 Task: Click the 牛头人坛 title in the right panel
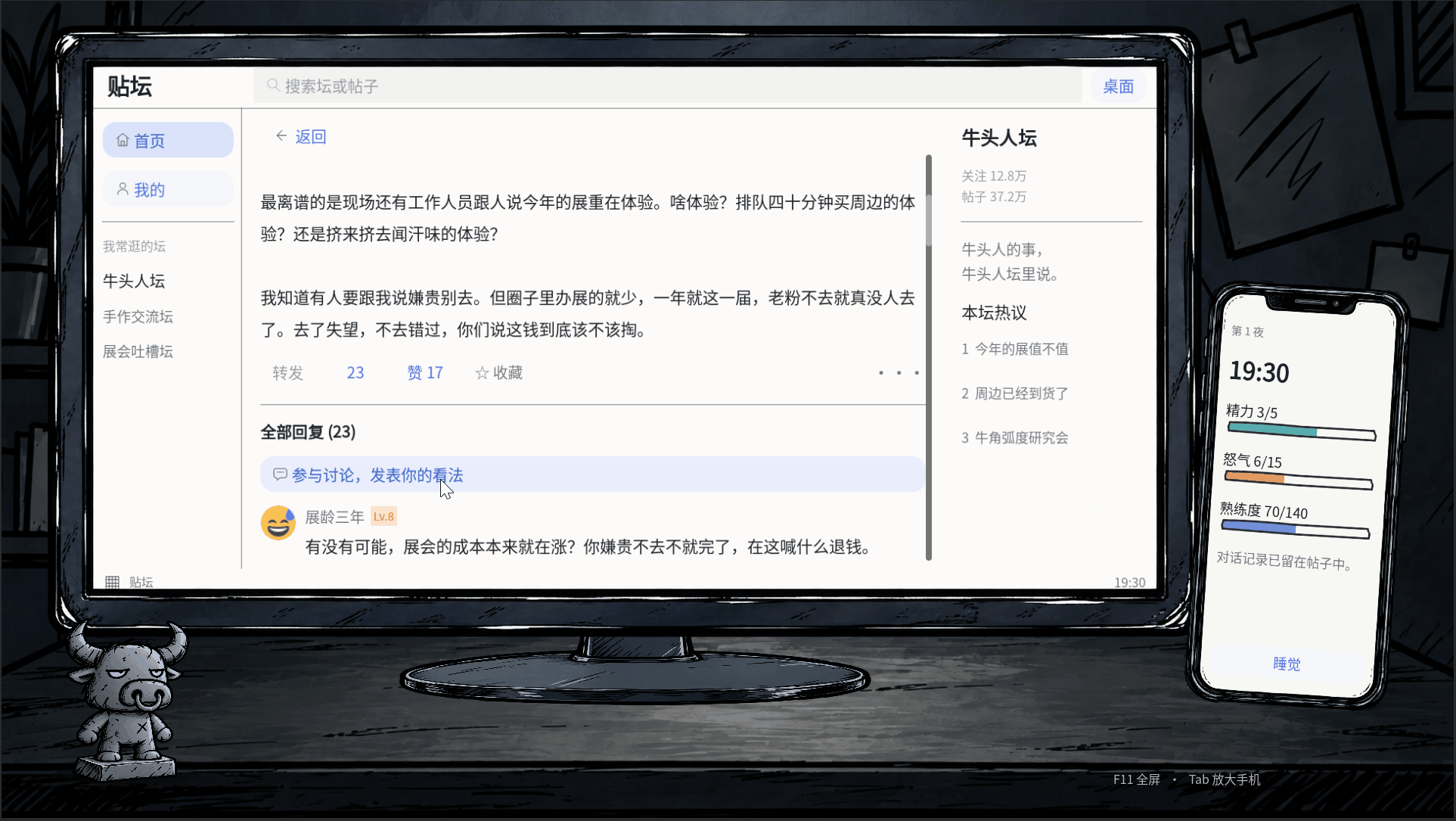click(999, 138)
